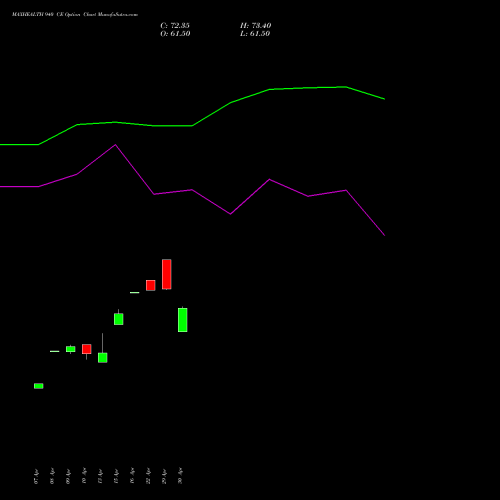This screenshot has width=500, height=500.
Task: Select the 30 Apr date label
Action: pyautogui.click(x=180, y=476)
